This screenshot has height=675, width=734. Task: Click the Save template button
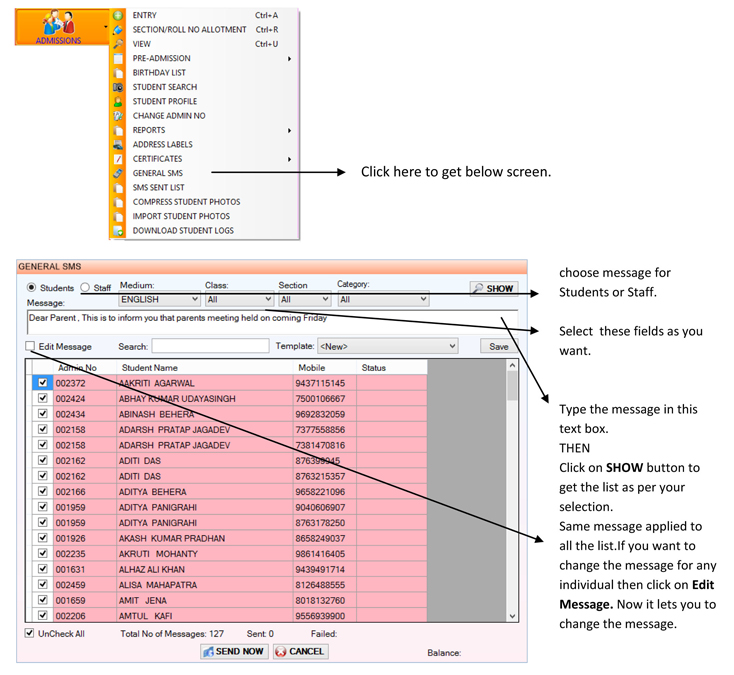[499, 346]
